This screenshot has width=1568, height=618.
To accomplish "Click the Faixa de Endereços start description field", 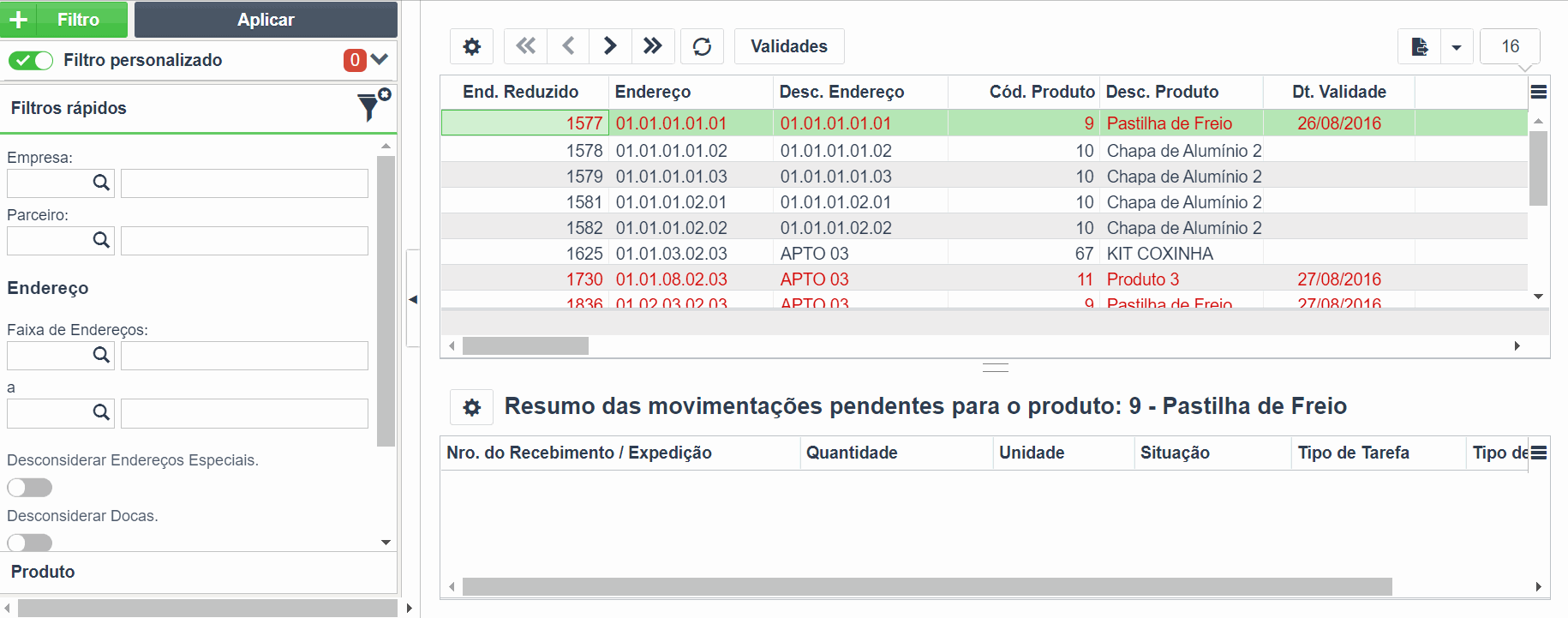I will (x=244, y=356).
